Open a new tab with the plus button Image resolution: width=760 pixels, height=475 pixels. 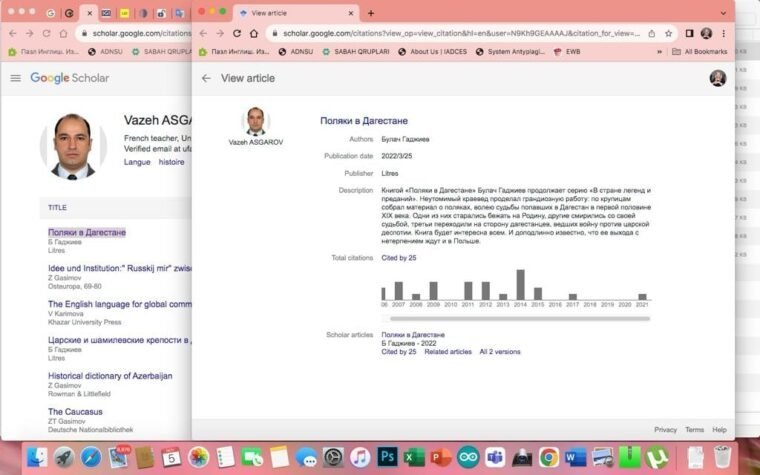click(370, 13)
